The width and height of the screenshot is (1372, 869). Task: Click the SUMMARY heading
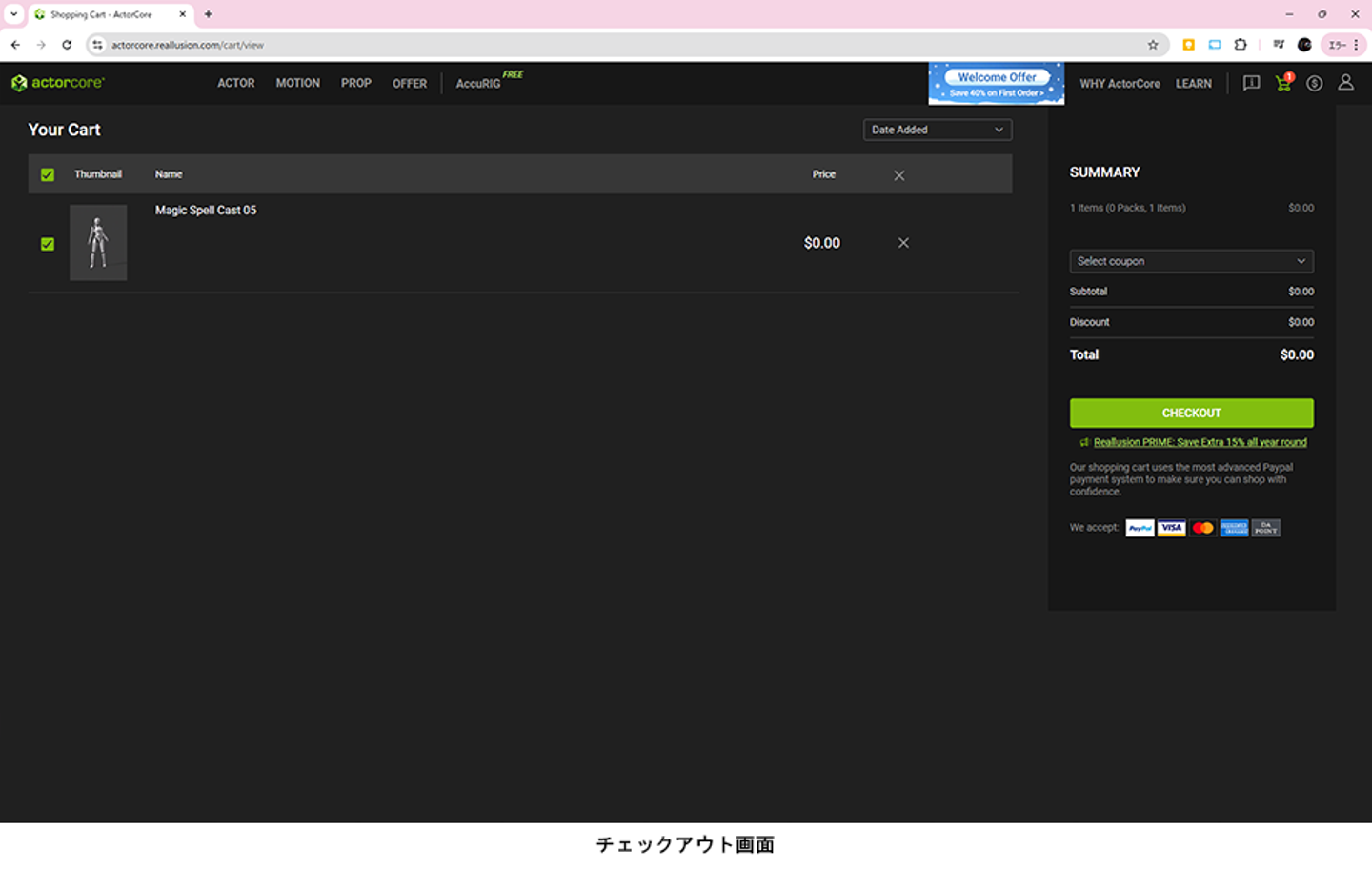[x=1105, y=172]
